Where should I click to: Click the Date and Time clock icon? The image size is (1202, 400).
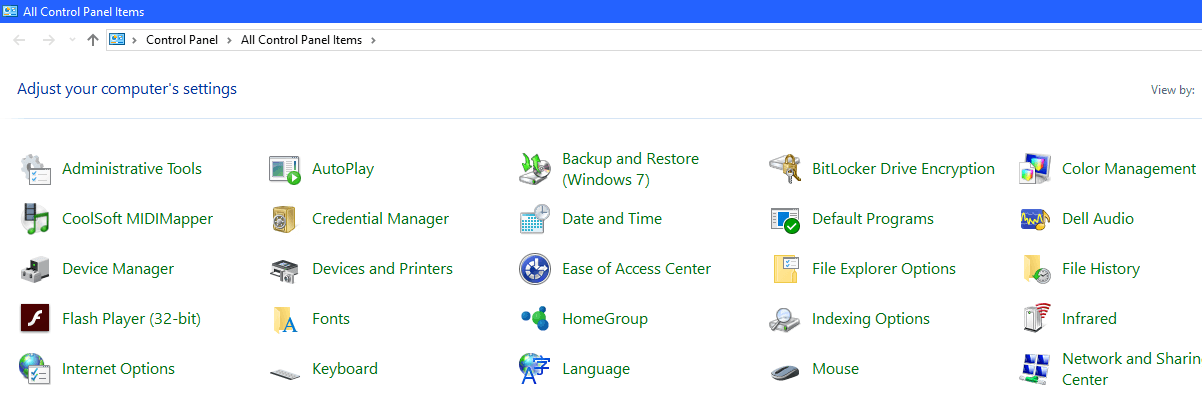535,219
